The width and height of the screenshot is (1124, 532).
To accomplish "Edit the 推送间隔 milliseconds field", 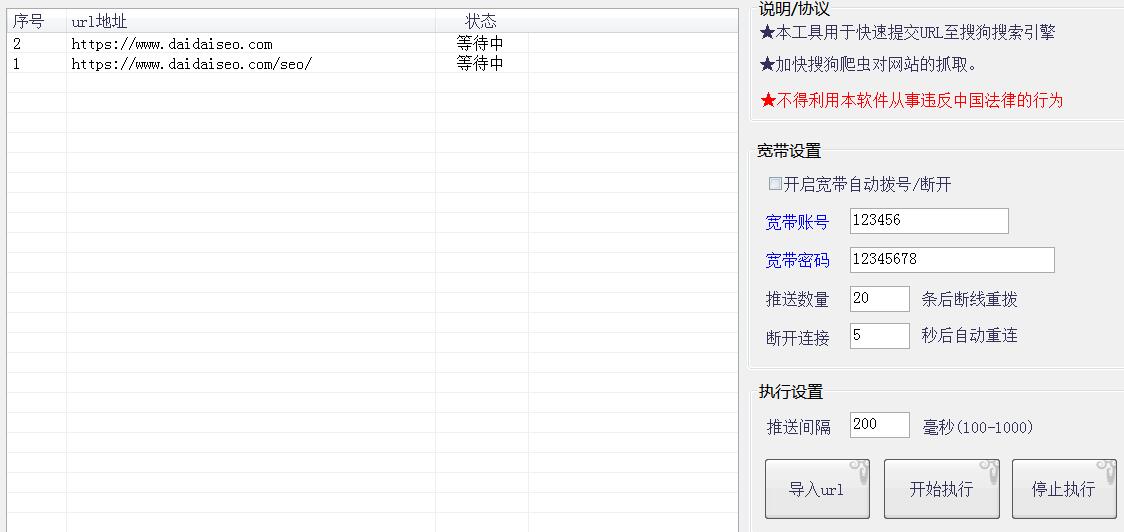I will 880,425.
